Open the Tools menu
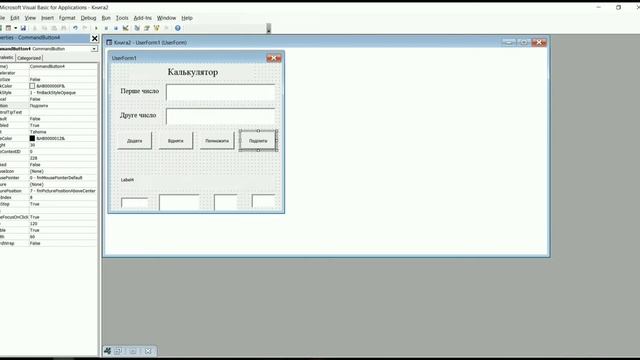The image size is (640, 360). pos(122,18)
